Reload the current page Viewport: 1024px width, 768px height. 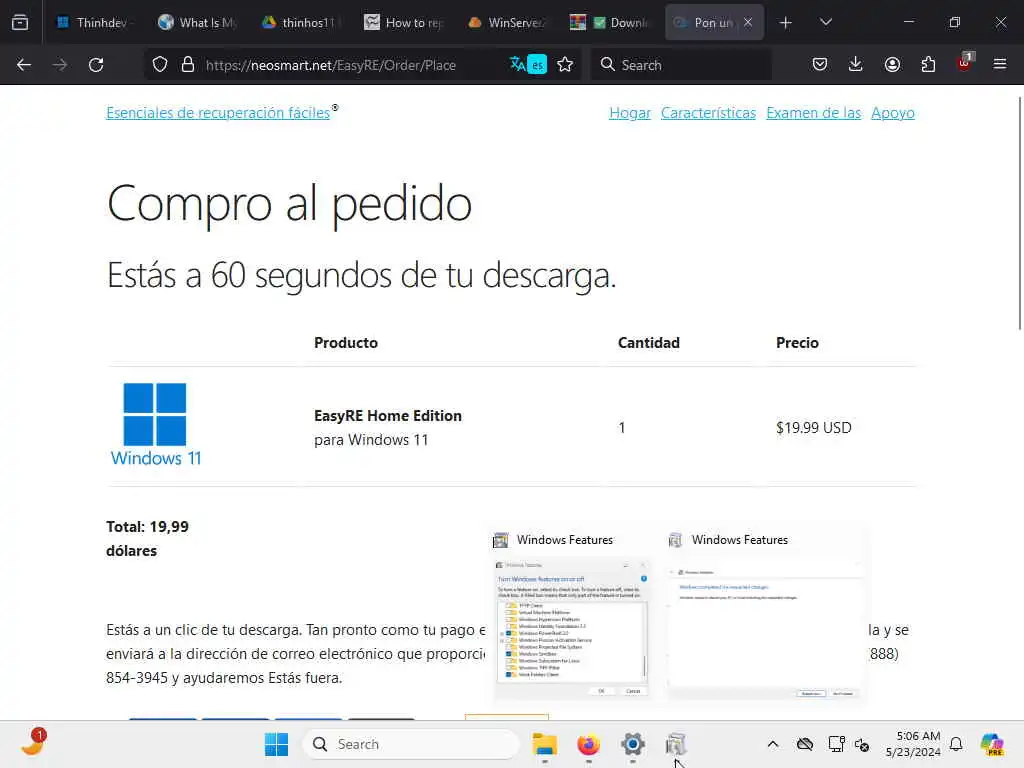(96, 65)
